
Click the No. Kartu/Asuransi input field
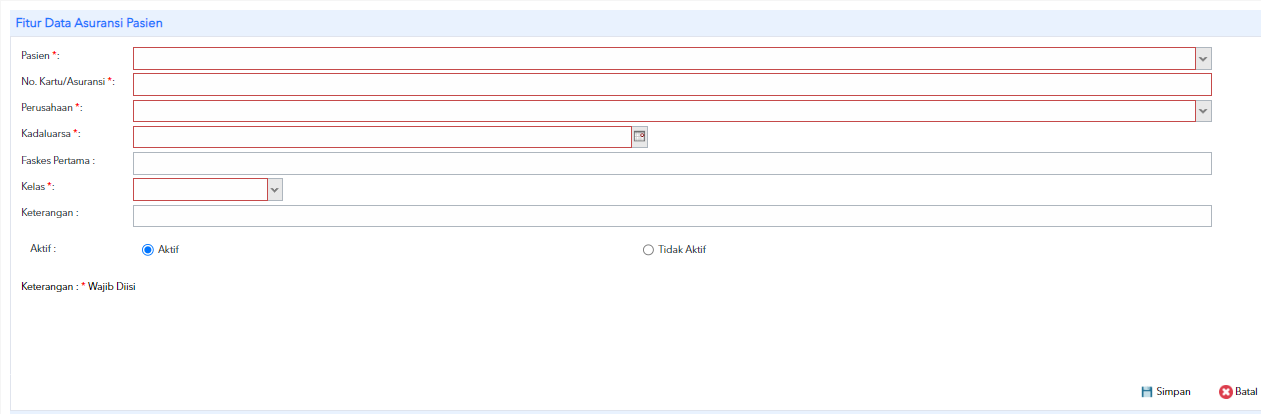[672, 85]
